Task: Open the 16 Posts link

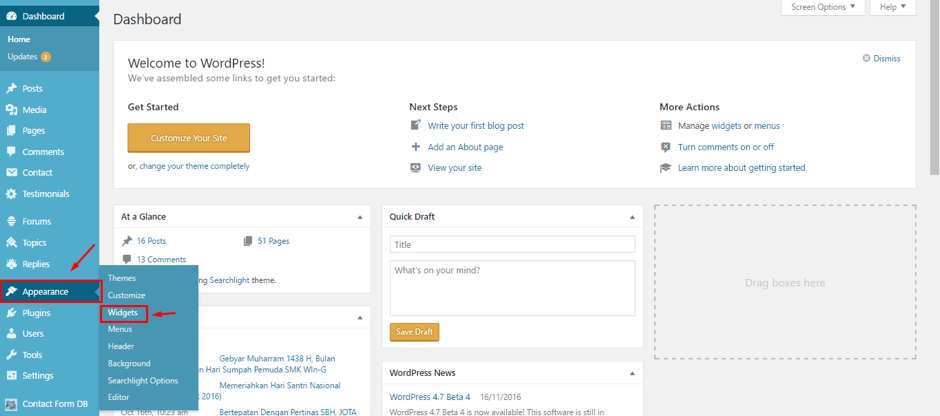Action: point(151,241)
